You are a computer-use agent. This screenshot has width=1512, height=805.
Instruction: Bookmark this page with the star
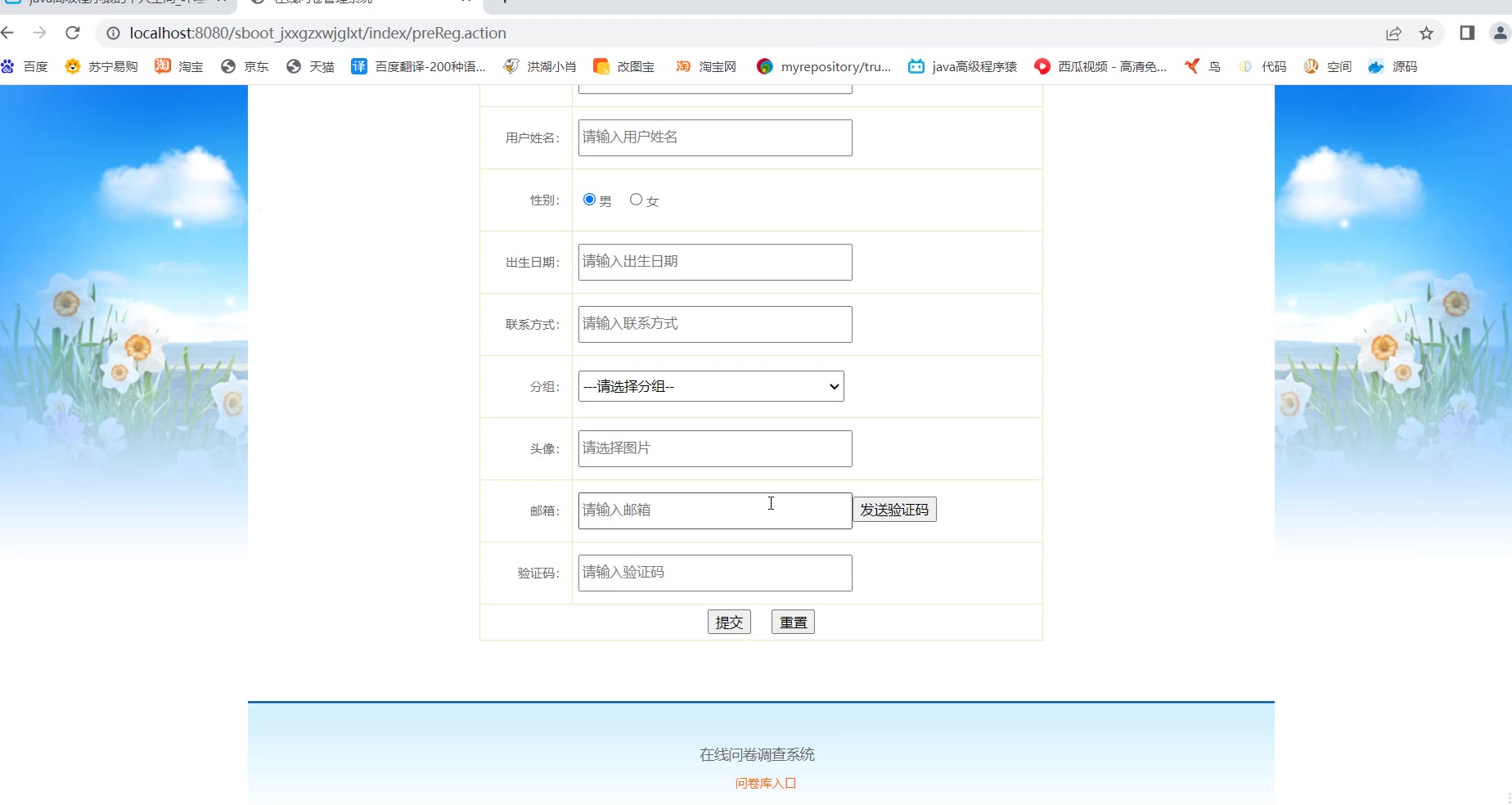pyautogui.click(x=1426, y=34)
